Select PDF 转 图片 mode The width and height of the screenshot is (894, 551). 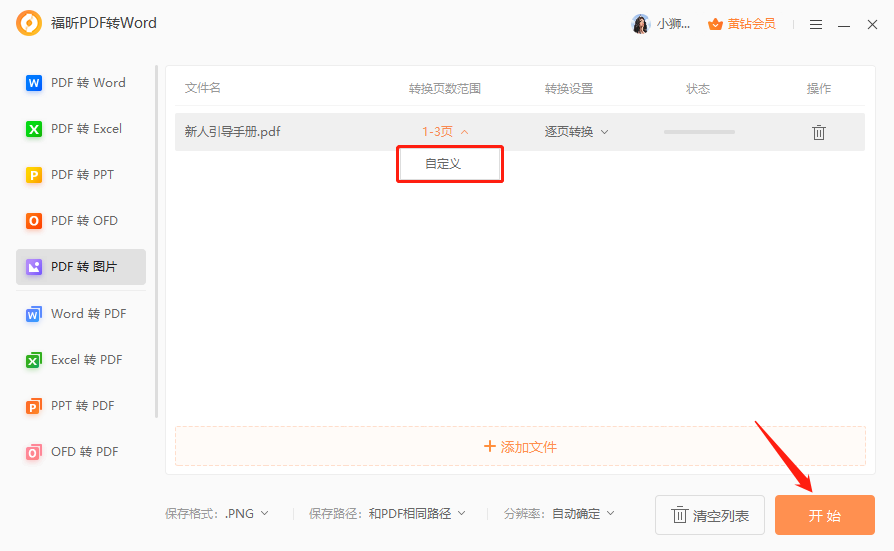click(x=81, y=267)
